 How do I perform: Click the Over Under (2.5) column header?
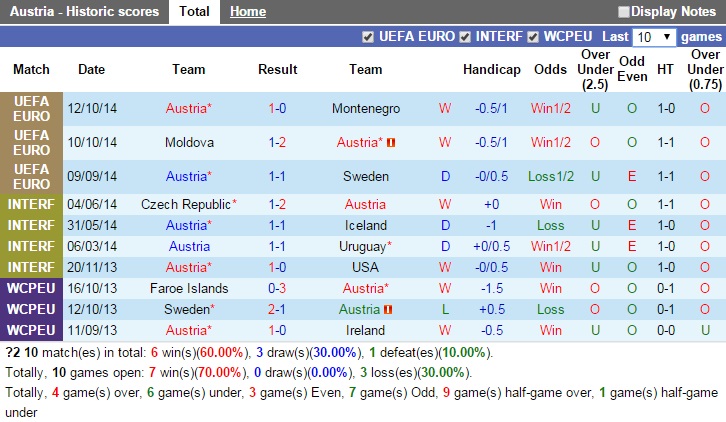point(595,69)
